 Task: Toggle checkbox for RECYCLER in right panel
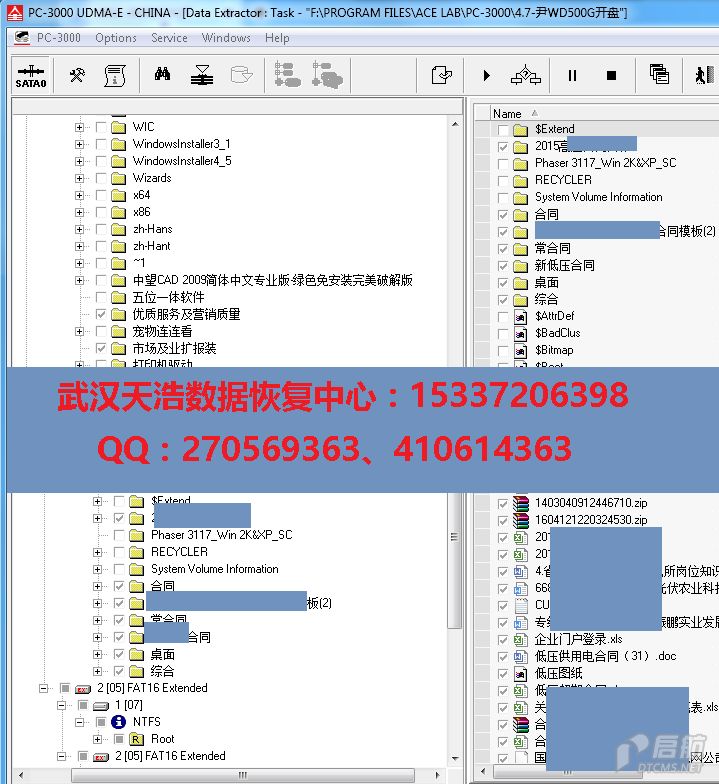pos(503,180)
